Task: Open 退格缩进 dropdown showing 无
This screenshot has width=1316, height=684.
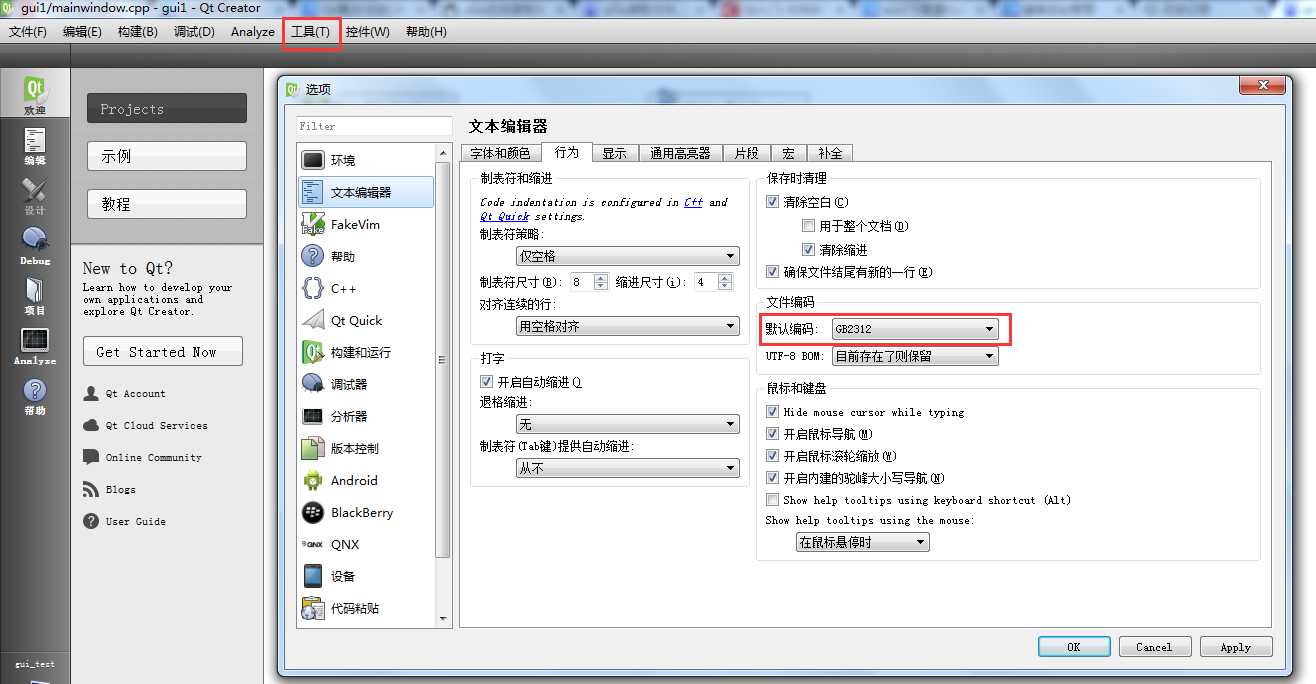Action: 627,424
